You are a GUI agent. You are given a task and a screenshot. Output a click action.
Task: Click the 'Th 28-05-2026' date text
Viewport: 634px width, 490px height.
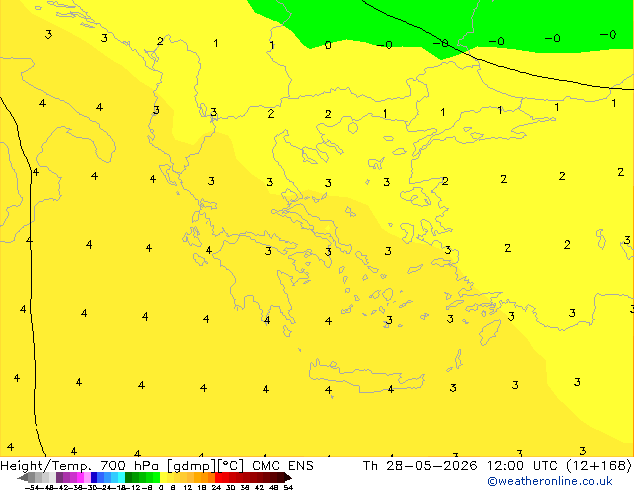click(420, 466)
